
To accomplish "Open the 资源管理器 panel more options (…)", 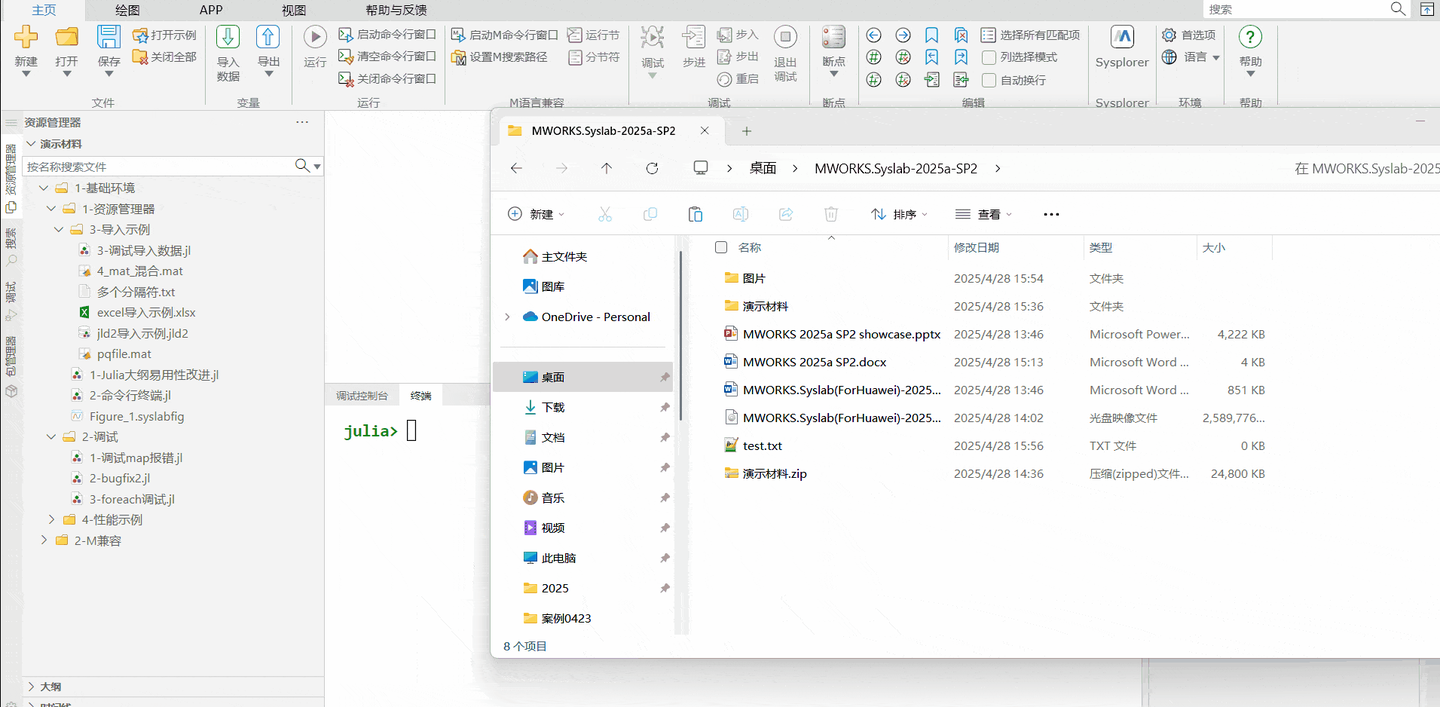I will click(x=303, y=122).
